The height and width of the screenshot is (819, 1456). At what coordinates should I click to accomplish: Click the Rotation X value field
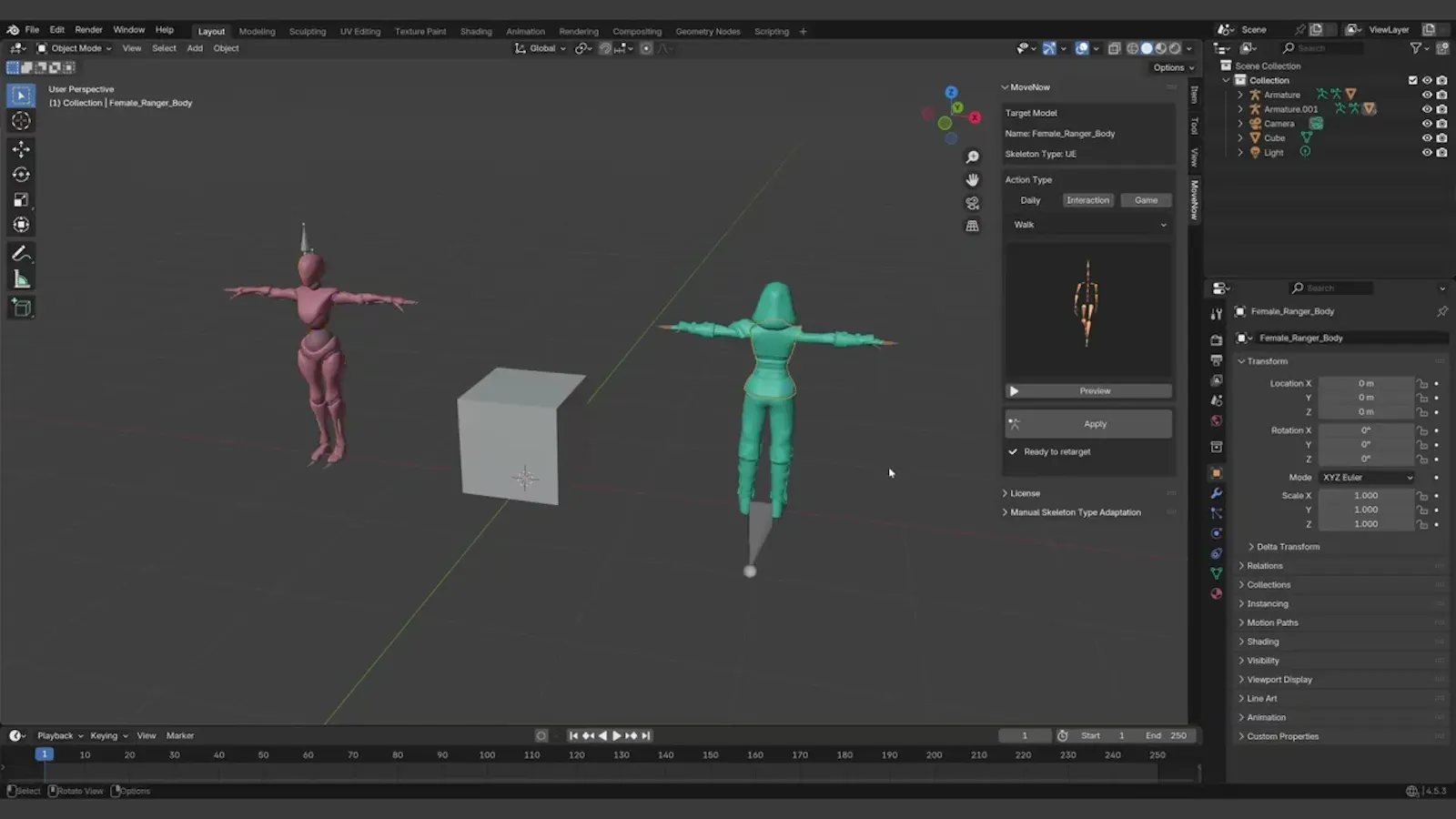[1366, 430]
